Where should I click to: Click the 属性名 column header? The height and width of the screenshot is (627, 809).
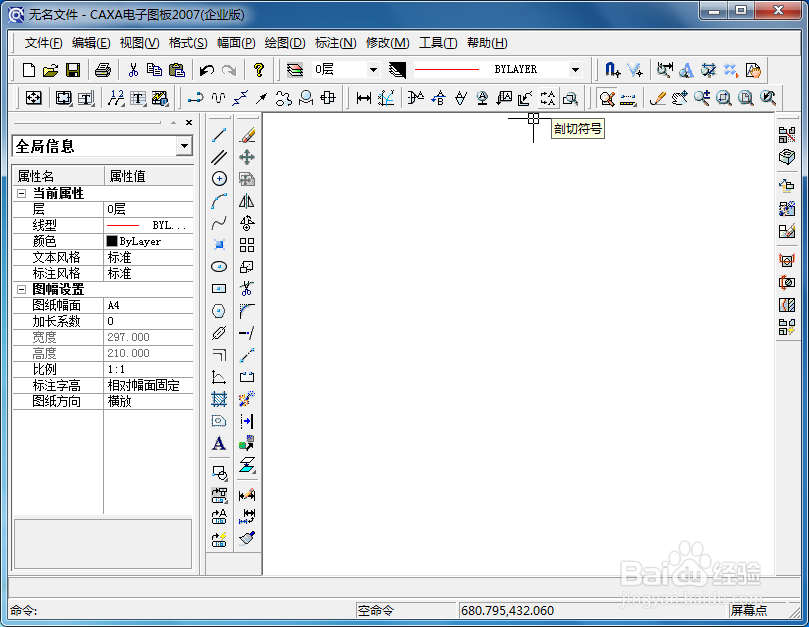click(58, 176)
